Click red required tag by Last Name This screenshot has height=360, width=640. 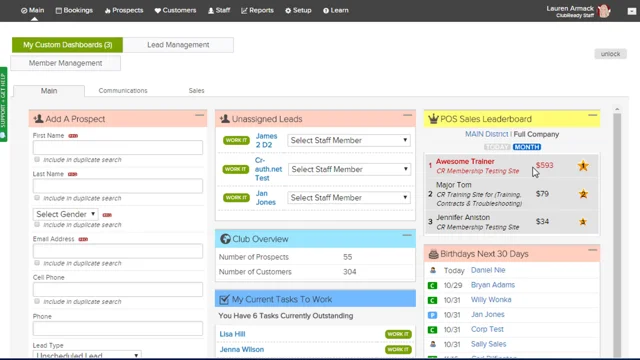[x=73, y=174]
